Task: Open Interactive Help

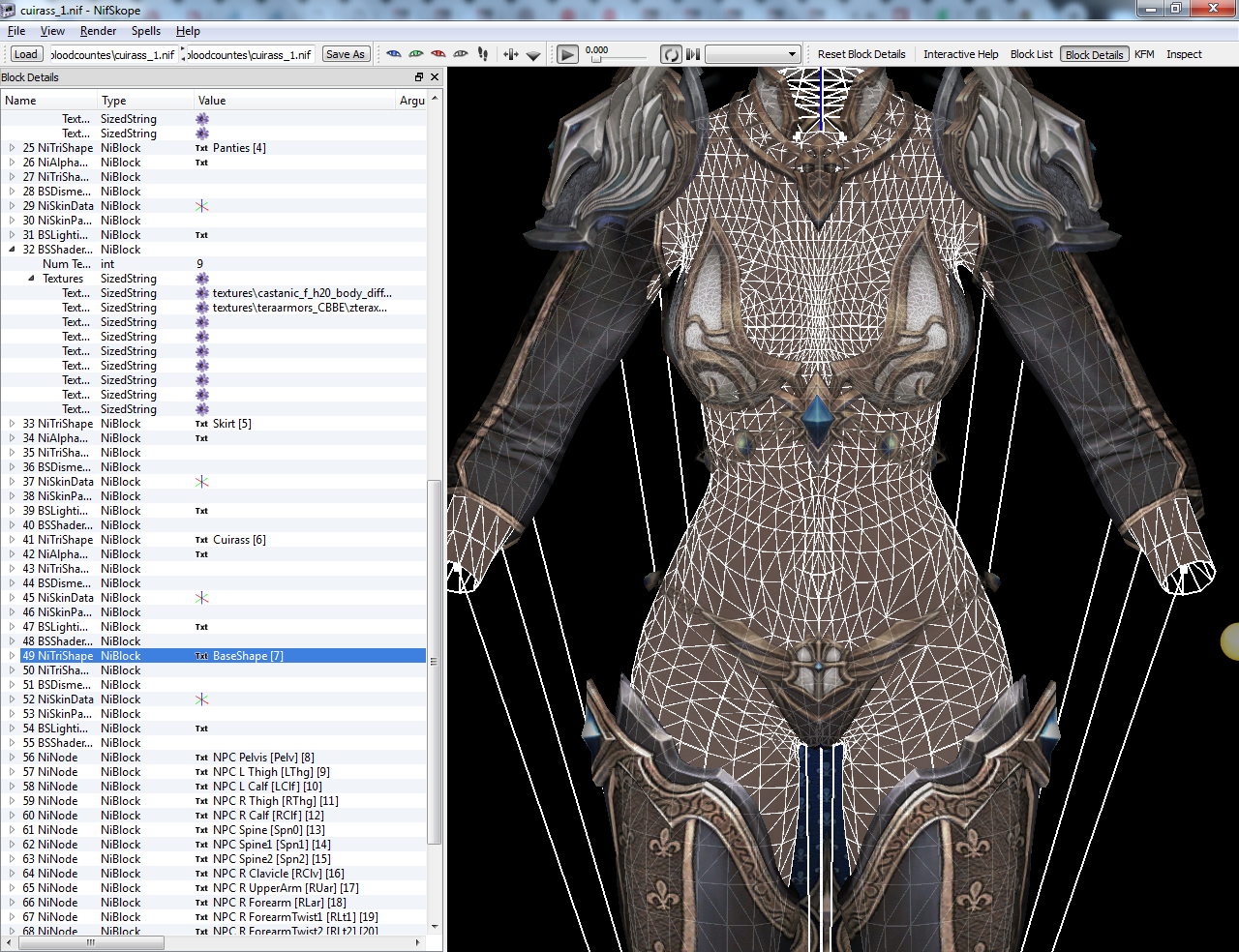Action: [960, 54]
